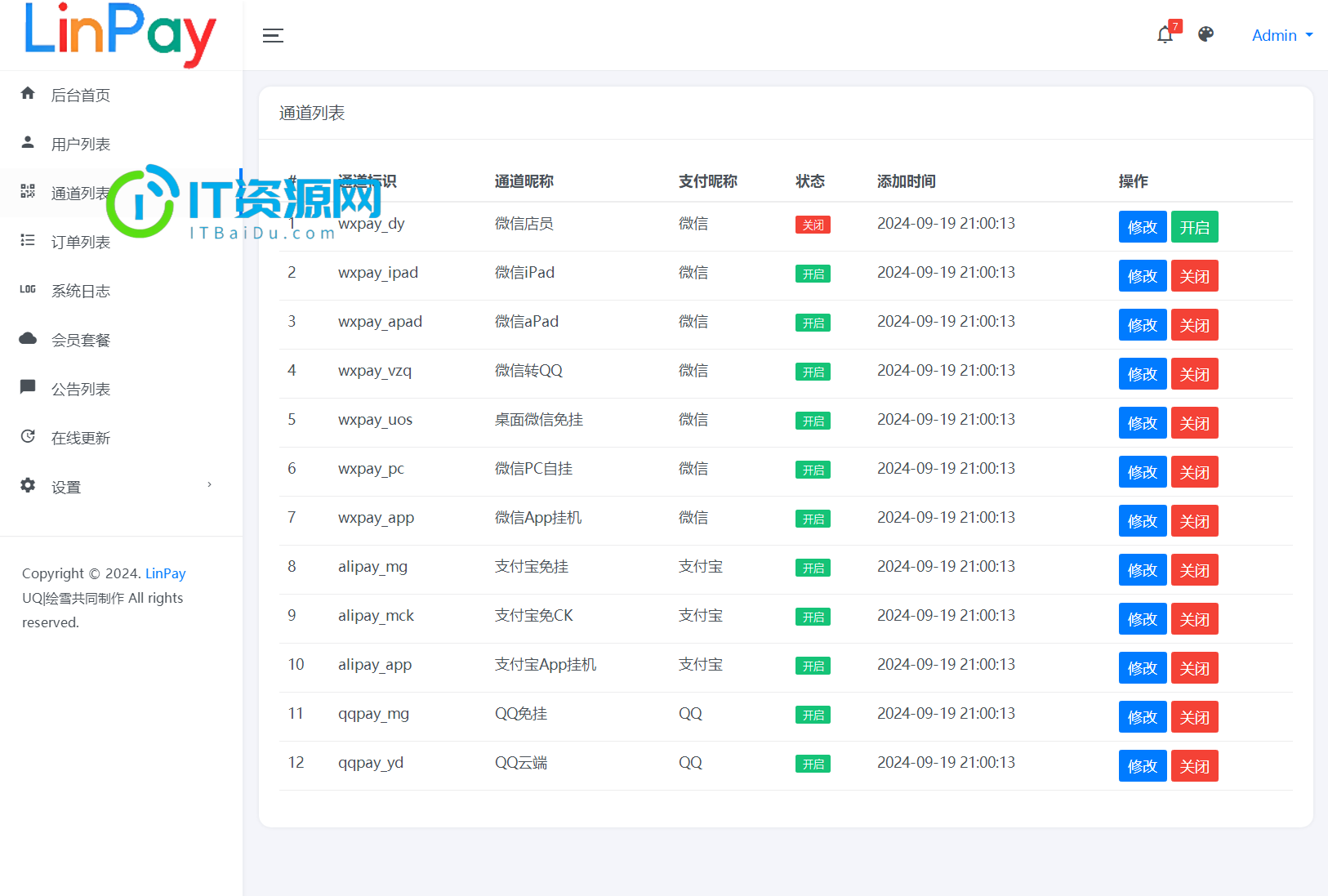Screen dimensions: 1328x896
Task: Click the user icon beside 用户列表
Action: tap(28, 142)
